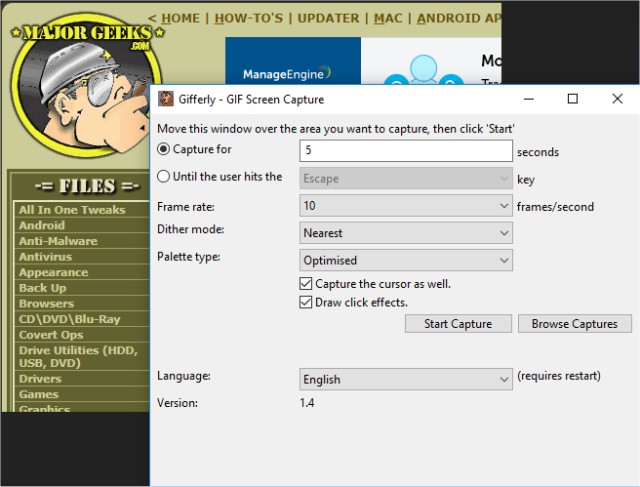Click the 'Gifferly - GIF Screen Capture' title text
The height and width of the screenshot is (487, 640).
click(251, 99)
